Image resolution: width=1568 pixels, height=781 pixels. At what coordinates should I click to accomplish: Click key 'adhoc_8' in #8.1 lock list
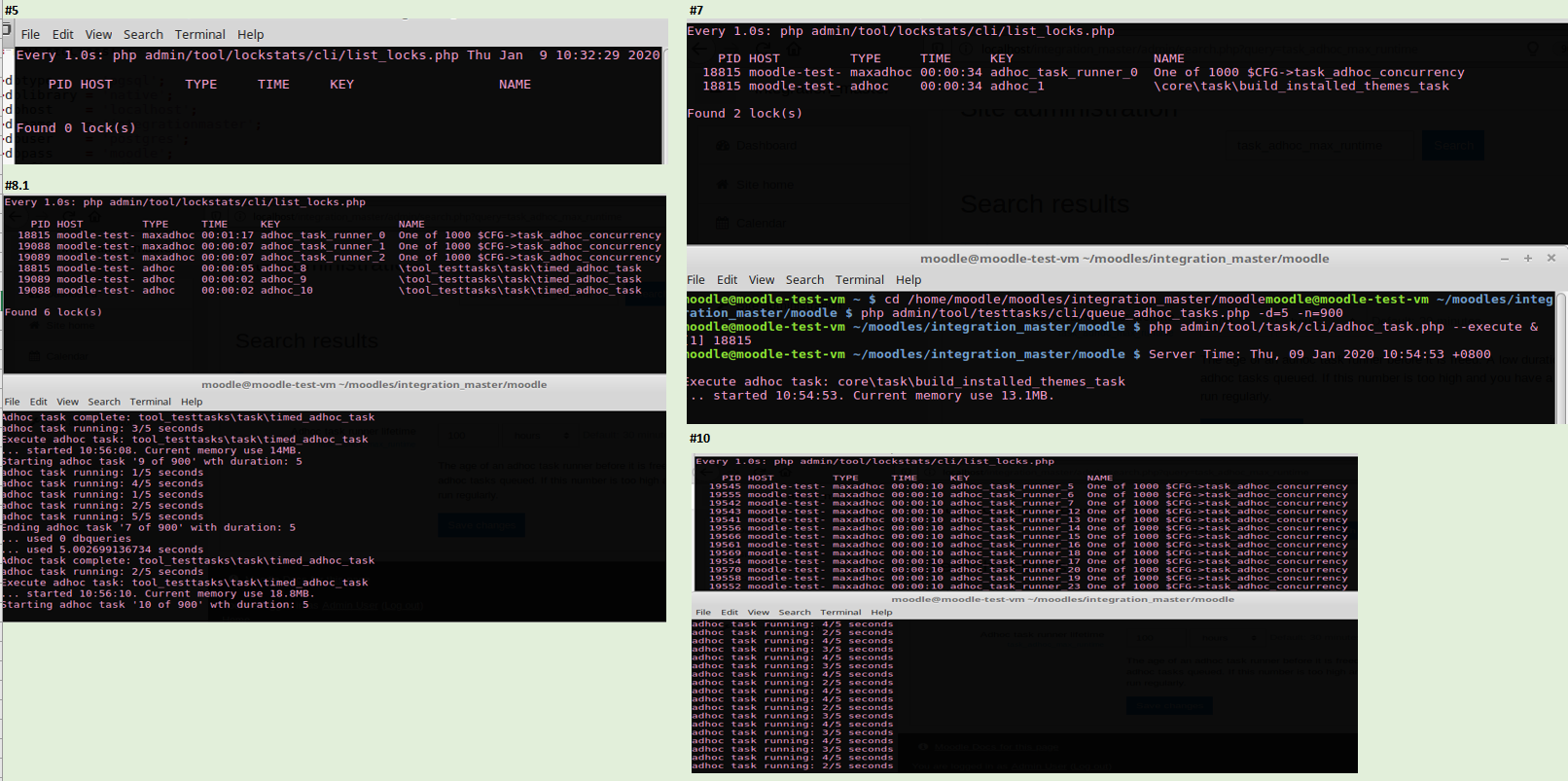(283, 268)
